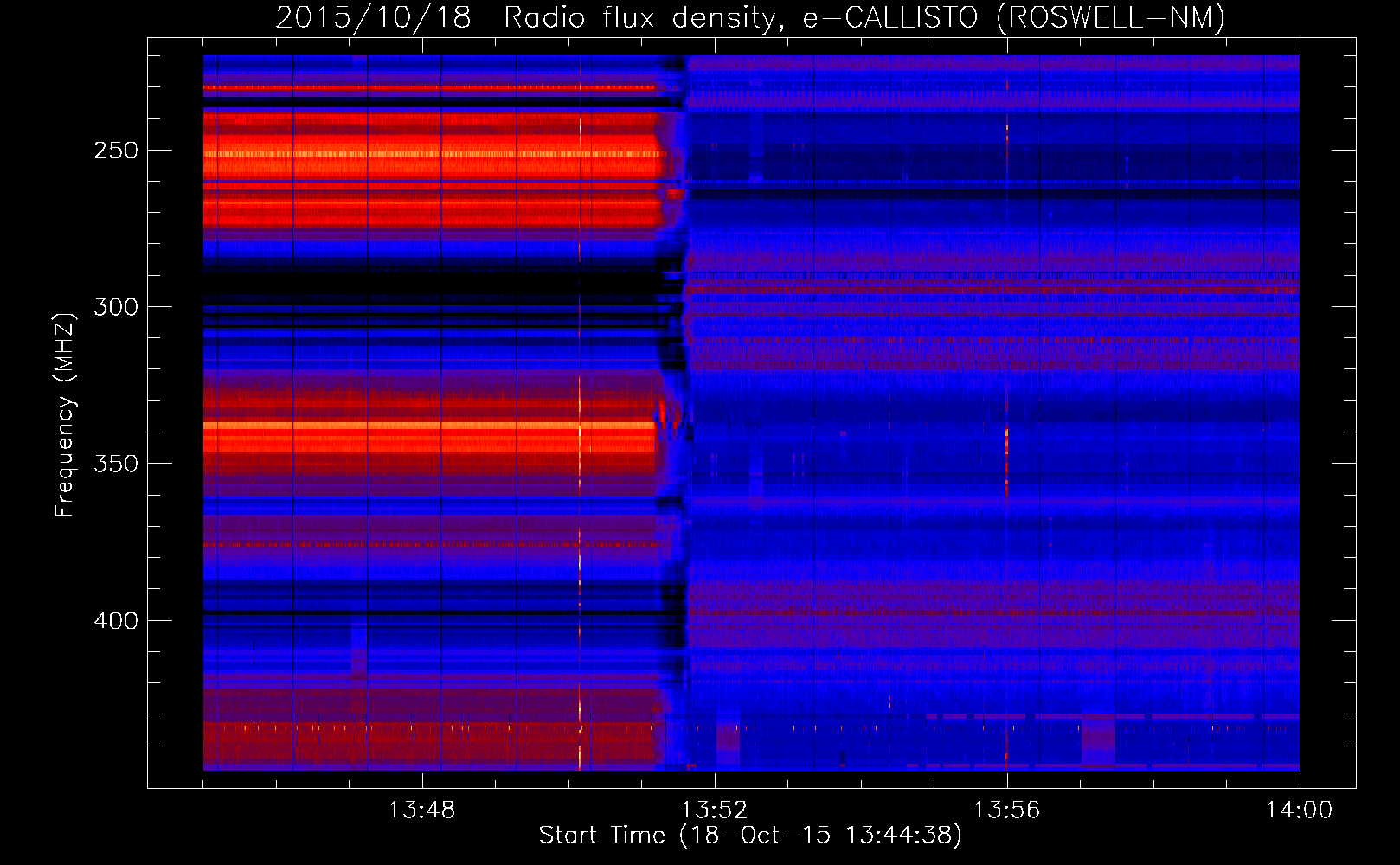The width and height of the screenshot is (1400, 865).
Task: Click the 14:00 time tick label
Action: [x=1299, y=811]
